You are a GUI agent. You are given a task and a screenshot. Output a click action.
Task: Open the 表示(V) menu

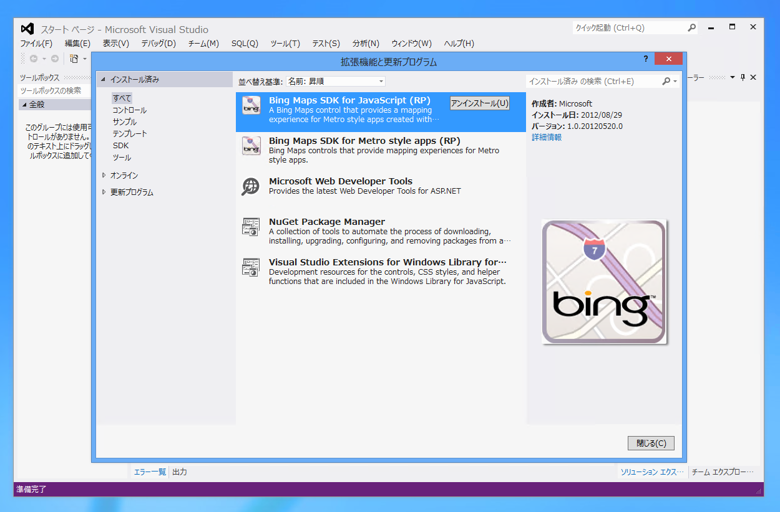click(x=116, y=44)
